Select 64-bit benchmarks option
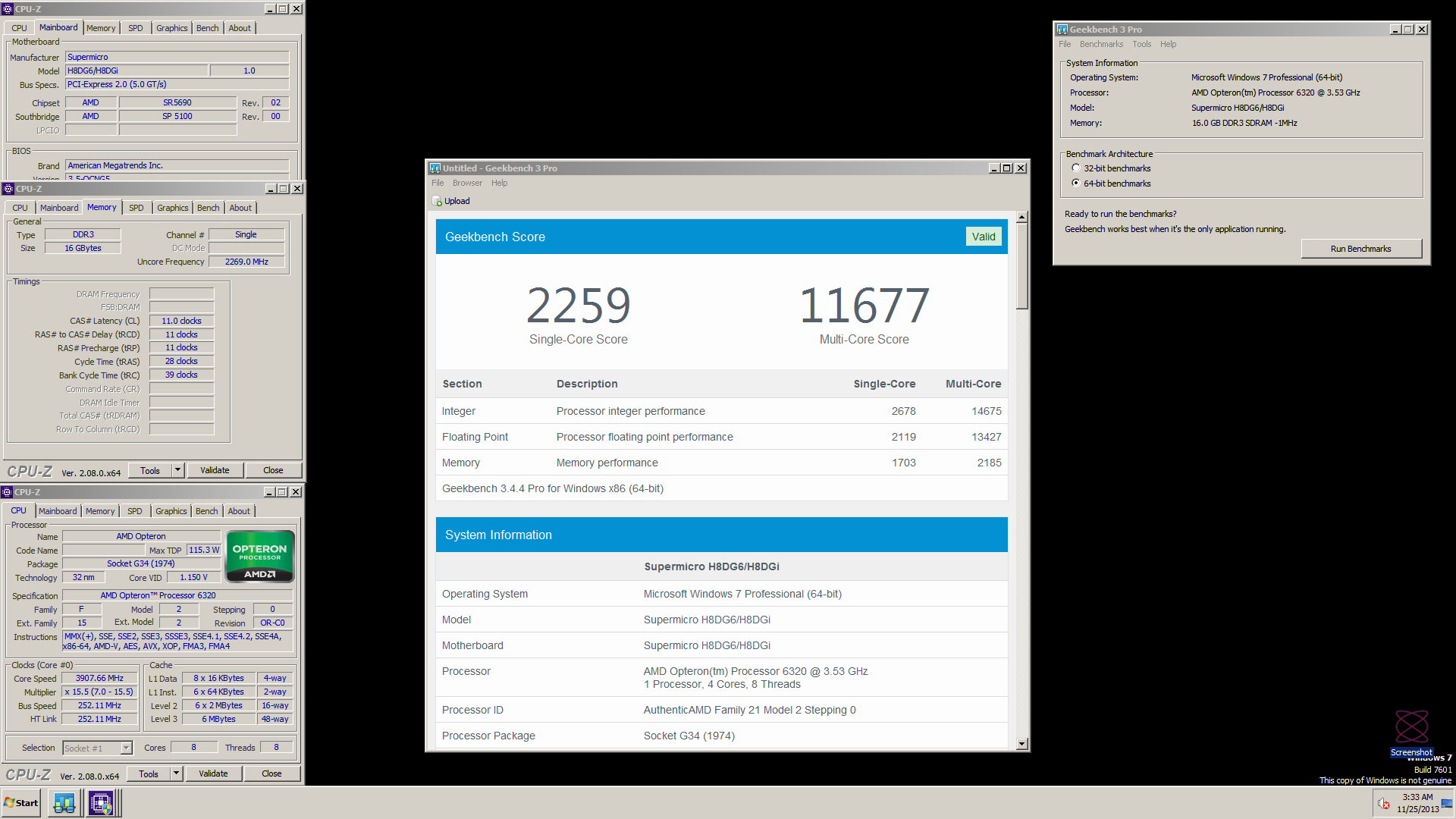The image size is (1456, 819). pos(1075,184)
